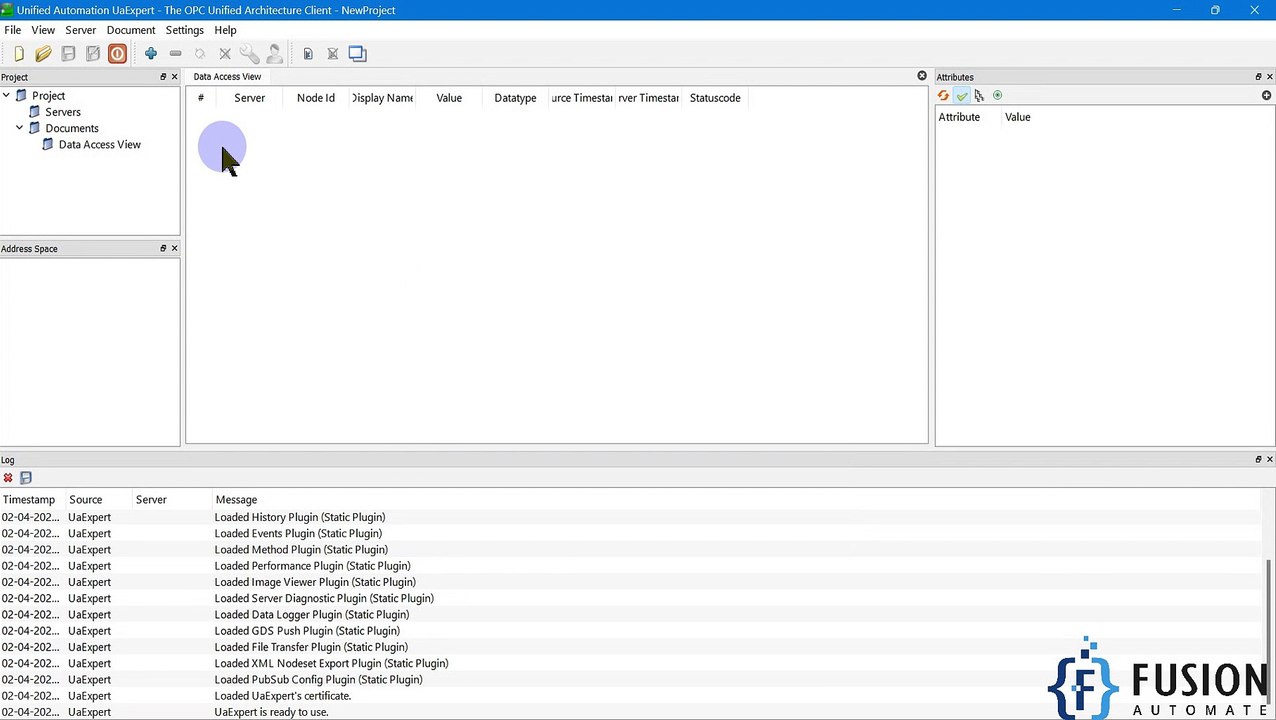Open the View menu
The image size is (1276, 720).
tap(43, 30)
